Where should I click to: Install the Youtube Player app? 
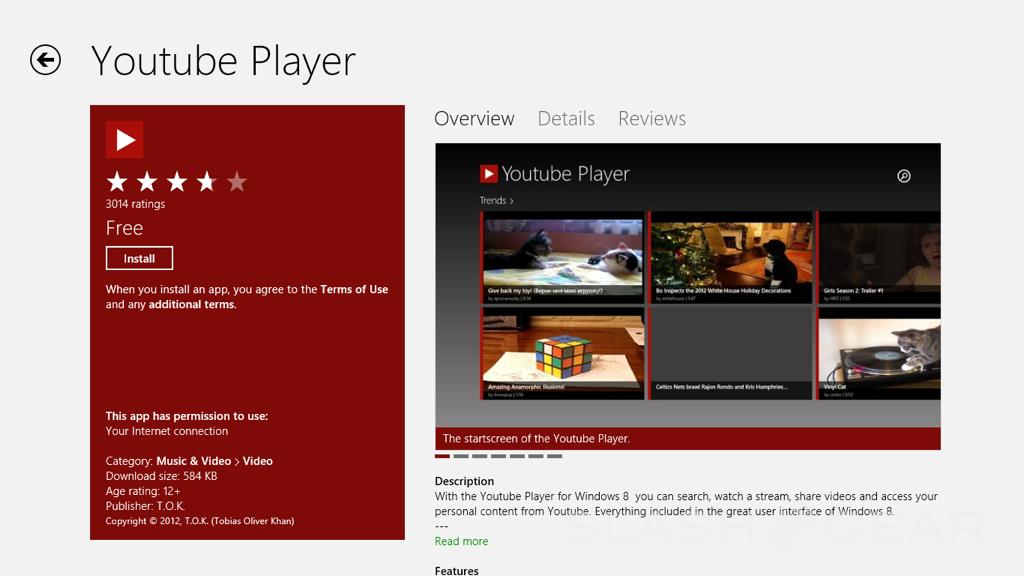pos(139,258)
